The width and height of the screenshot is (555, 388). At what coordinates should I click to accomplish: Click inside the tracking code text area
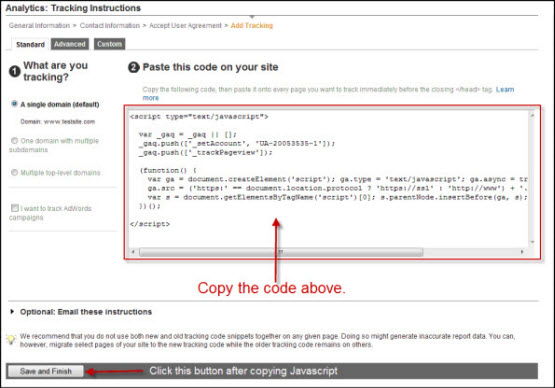[x=328, y=179]
